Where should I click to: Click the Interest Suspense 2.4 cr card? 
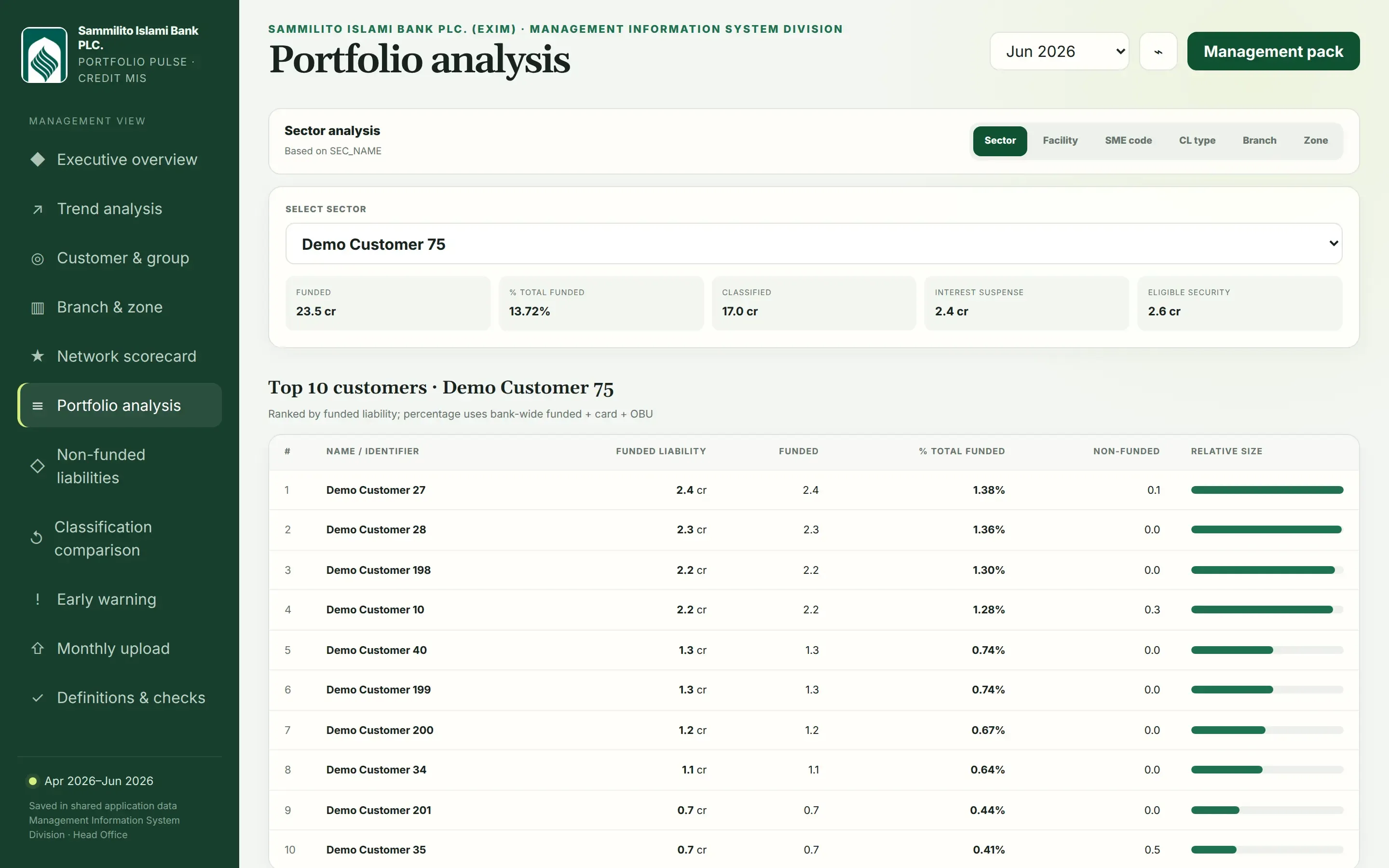(x=1027, y=303)
